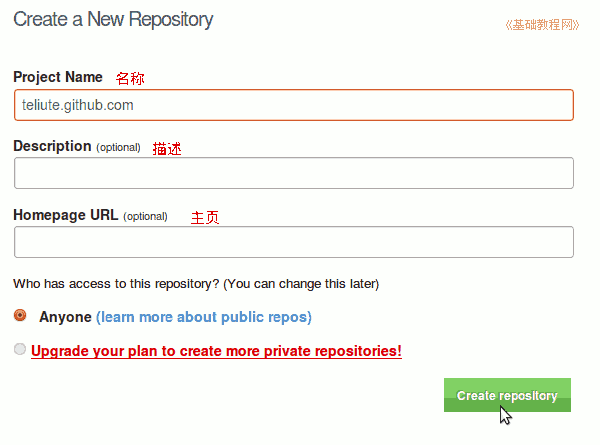The height and width of the screenshot is (445, 600).
Task: Focus the empty Homepage URL text field
Action: 293,242
